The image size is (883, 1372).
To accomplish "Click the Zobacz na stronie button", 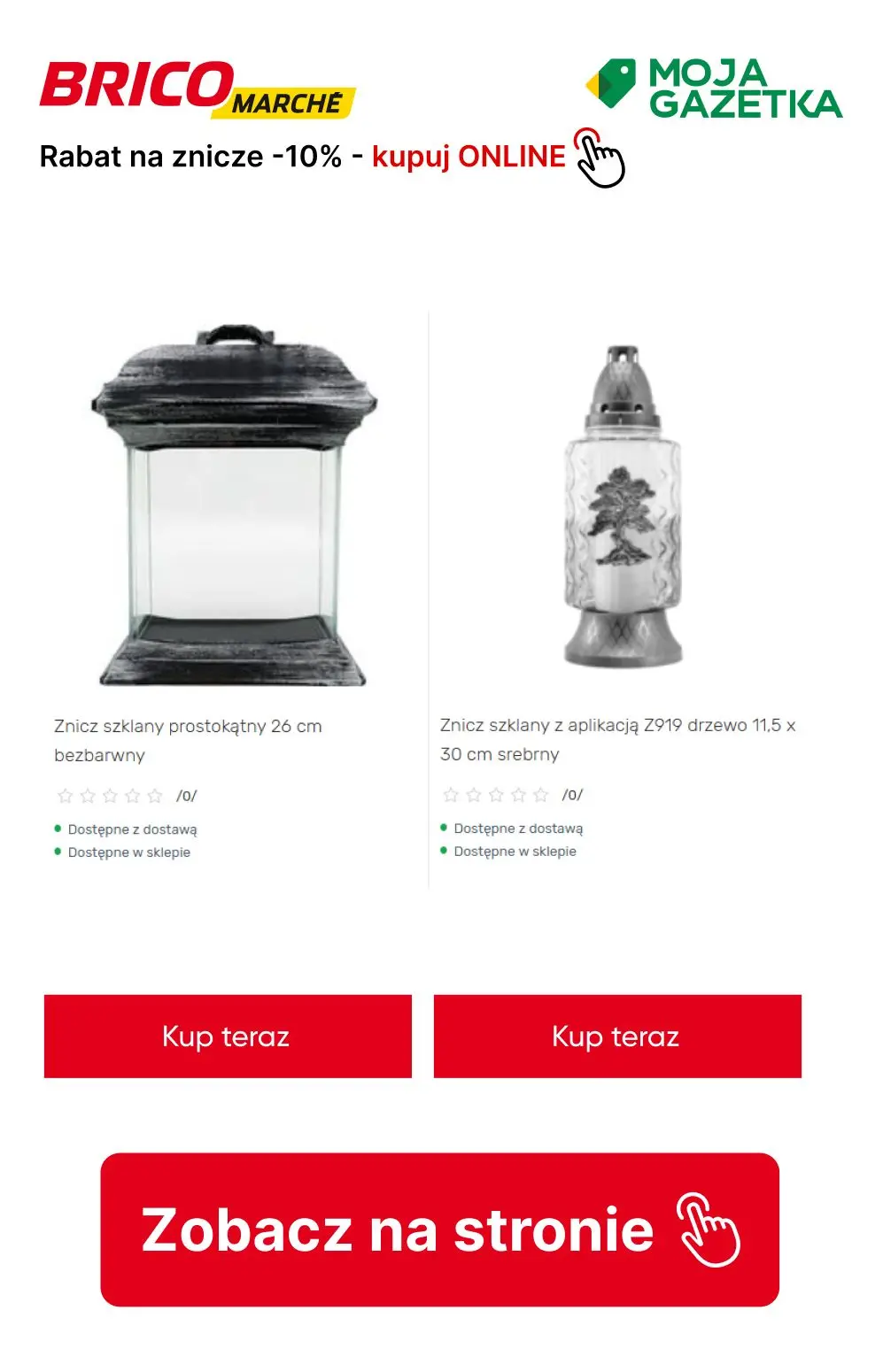I will point(439,1229).
